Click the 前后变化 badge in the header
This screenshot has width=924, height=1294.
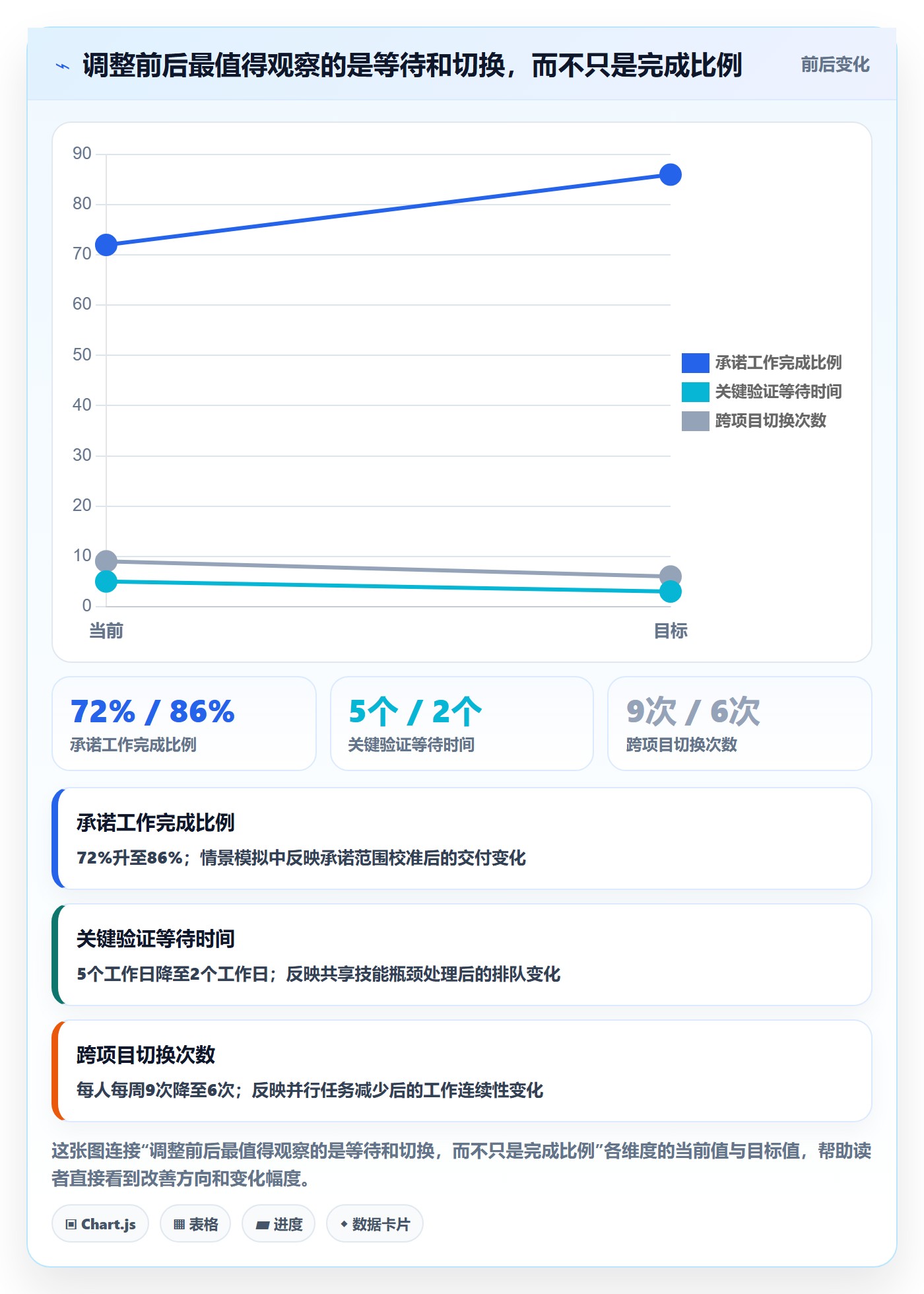pyautogui.click(x=835, y=65)
